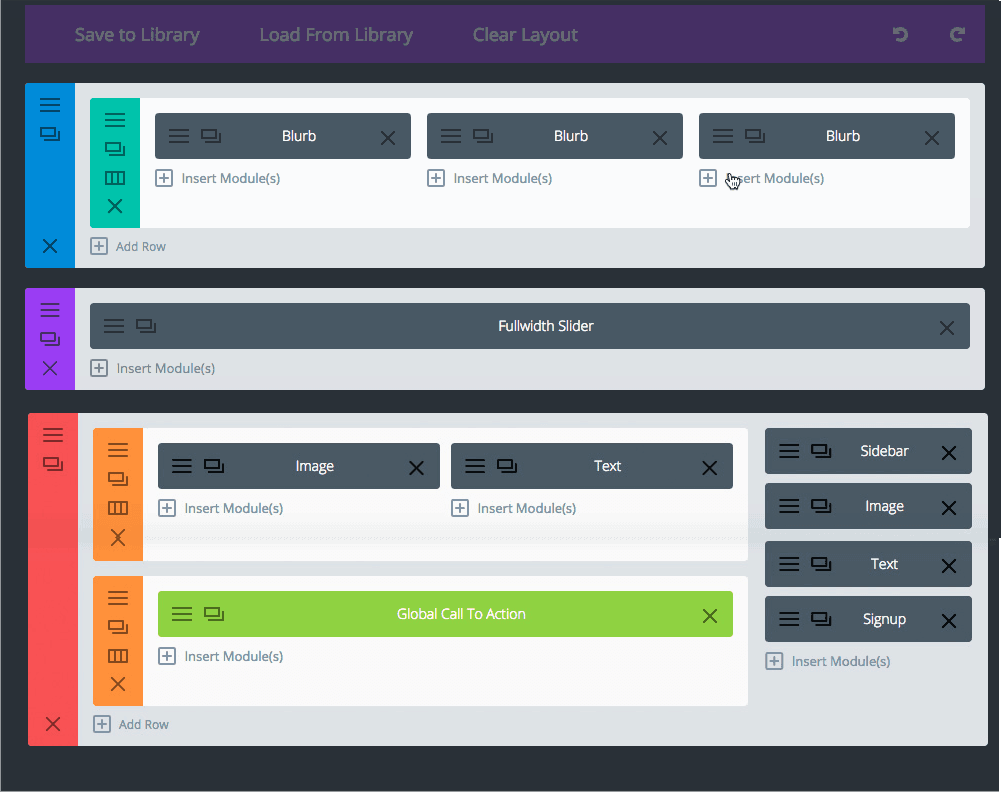Delete the purple Fullwidth section

(50, 368)
